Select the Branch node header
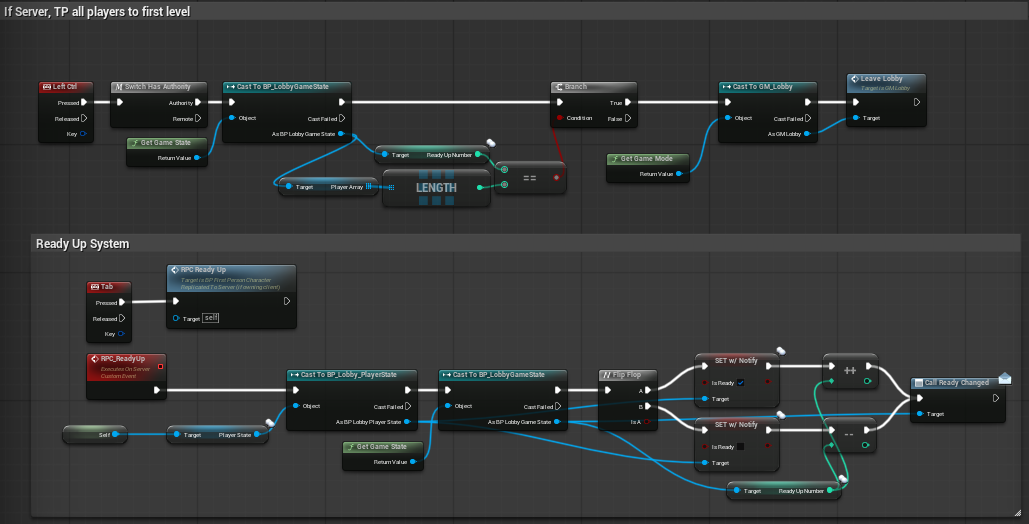 pyautogui.click(x=593, y=87)
